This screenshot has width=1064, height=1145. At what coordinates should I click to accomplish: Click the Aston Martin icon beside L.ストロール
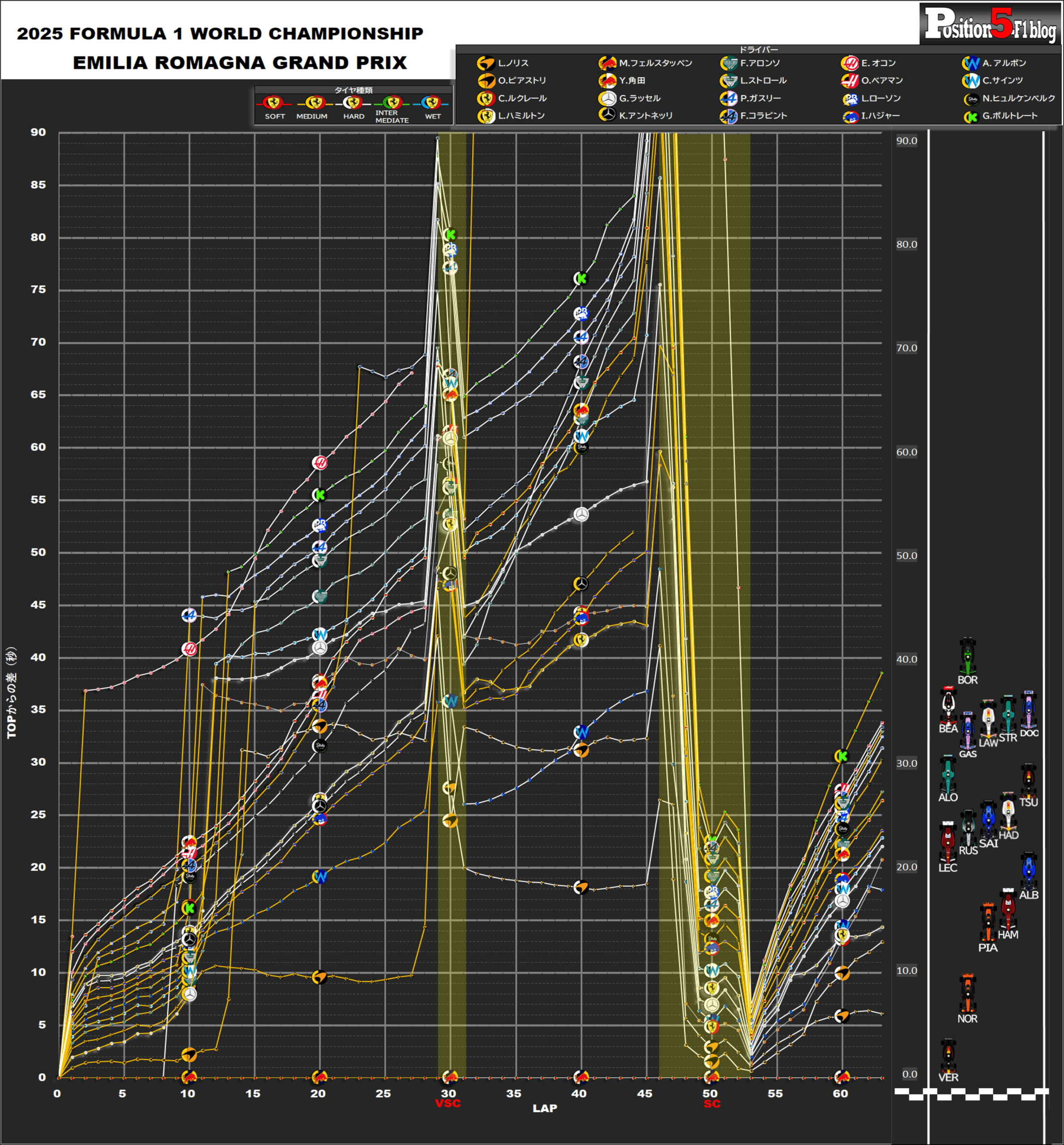pos(729,81)
